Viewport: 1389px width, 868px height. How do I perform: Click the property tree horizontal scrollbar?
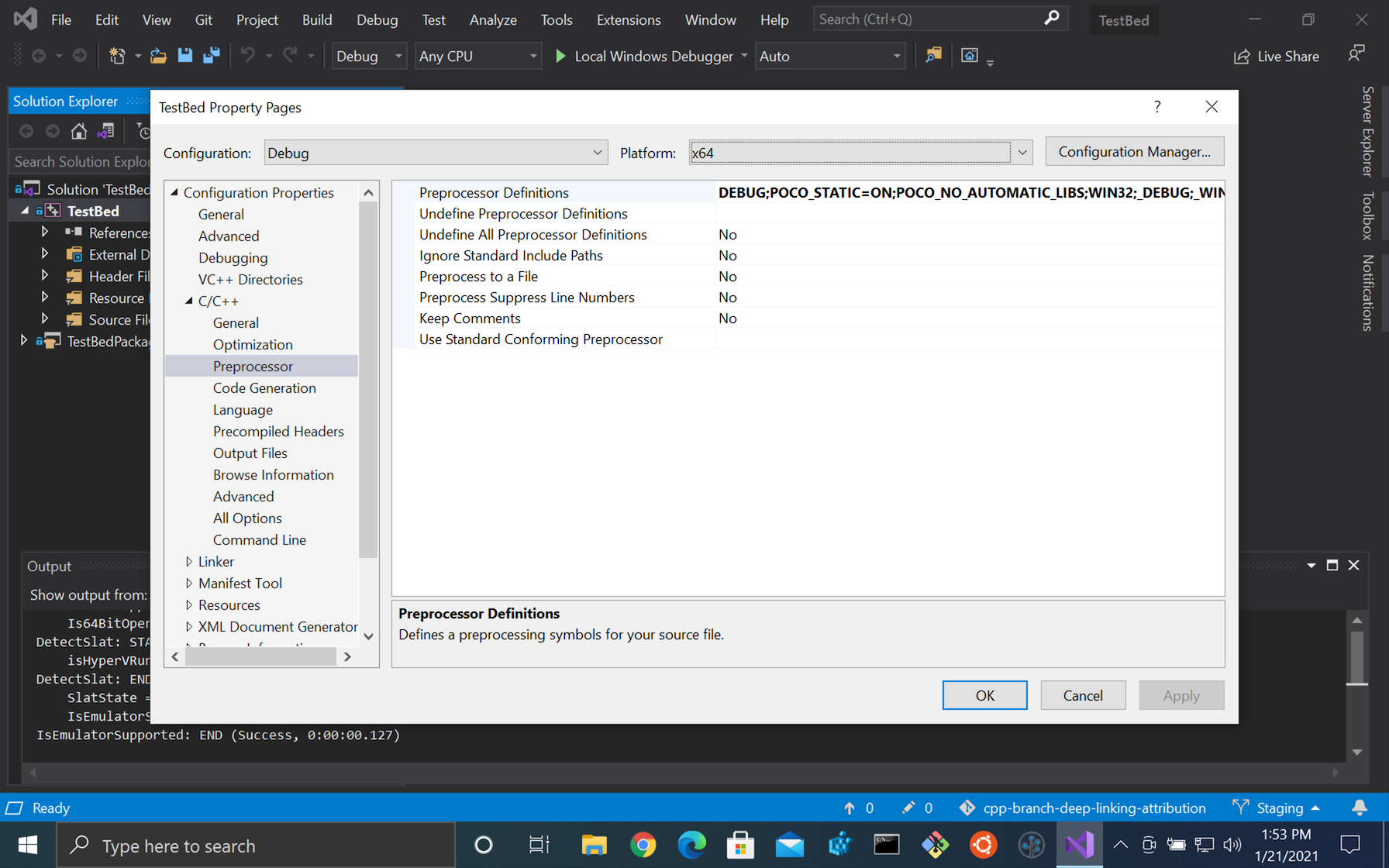[260, 656]
